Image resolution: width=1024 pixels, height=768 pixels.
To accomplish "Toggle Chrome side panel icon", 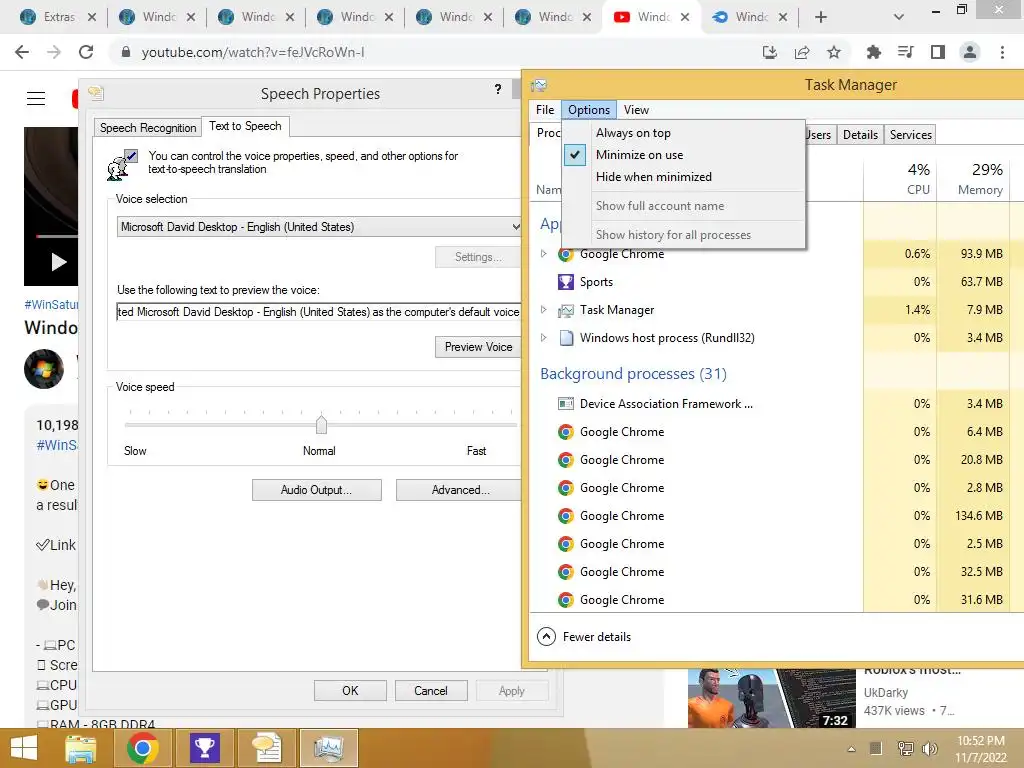I will (938, 52).
